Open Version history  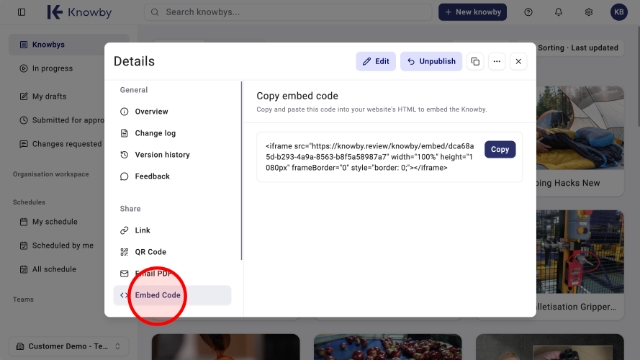click(172, 155)
